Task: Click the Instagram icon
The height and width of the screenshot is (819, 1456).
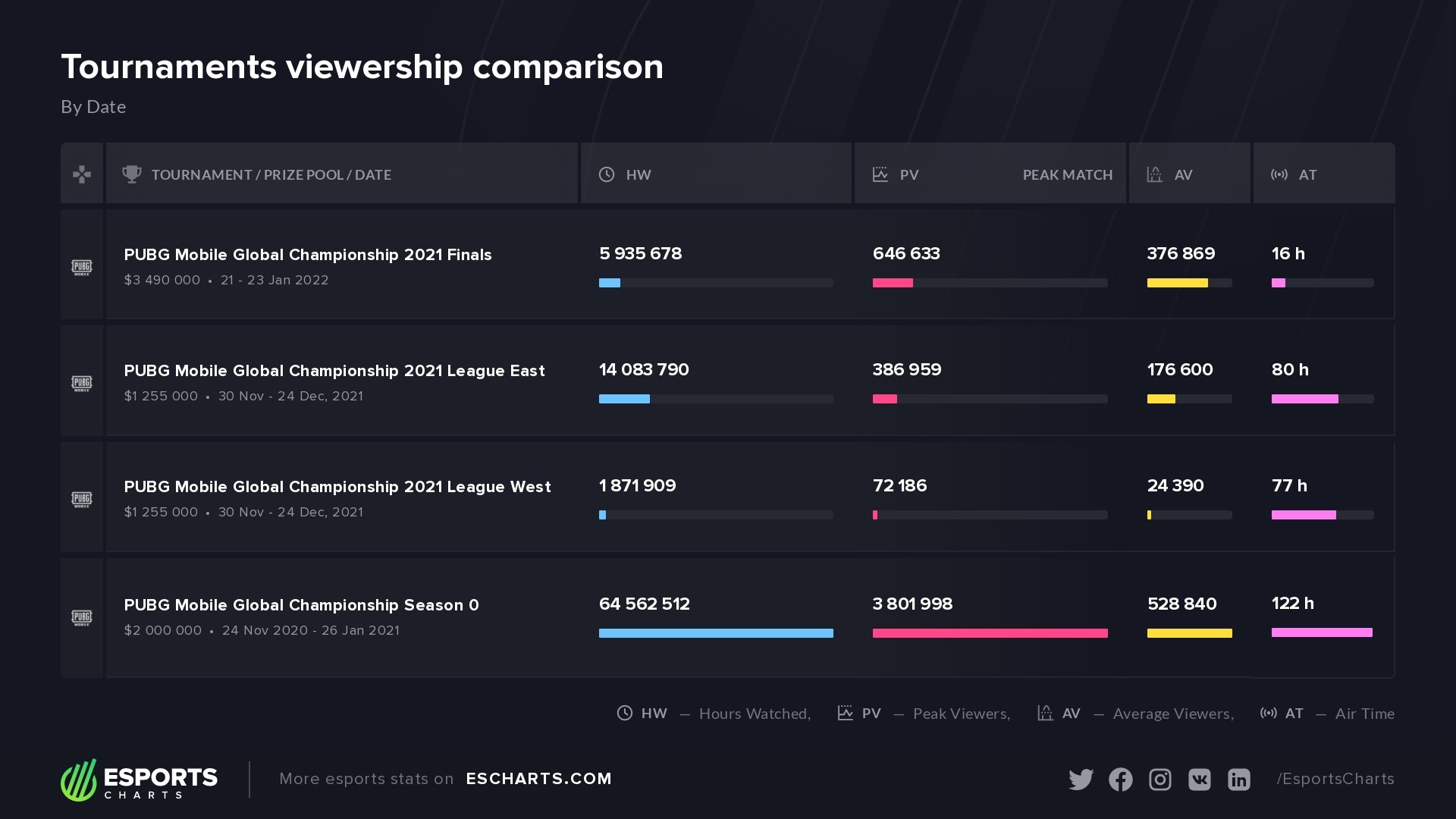Action: click(x=1160, y=780)
